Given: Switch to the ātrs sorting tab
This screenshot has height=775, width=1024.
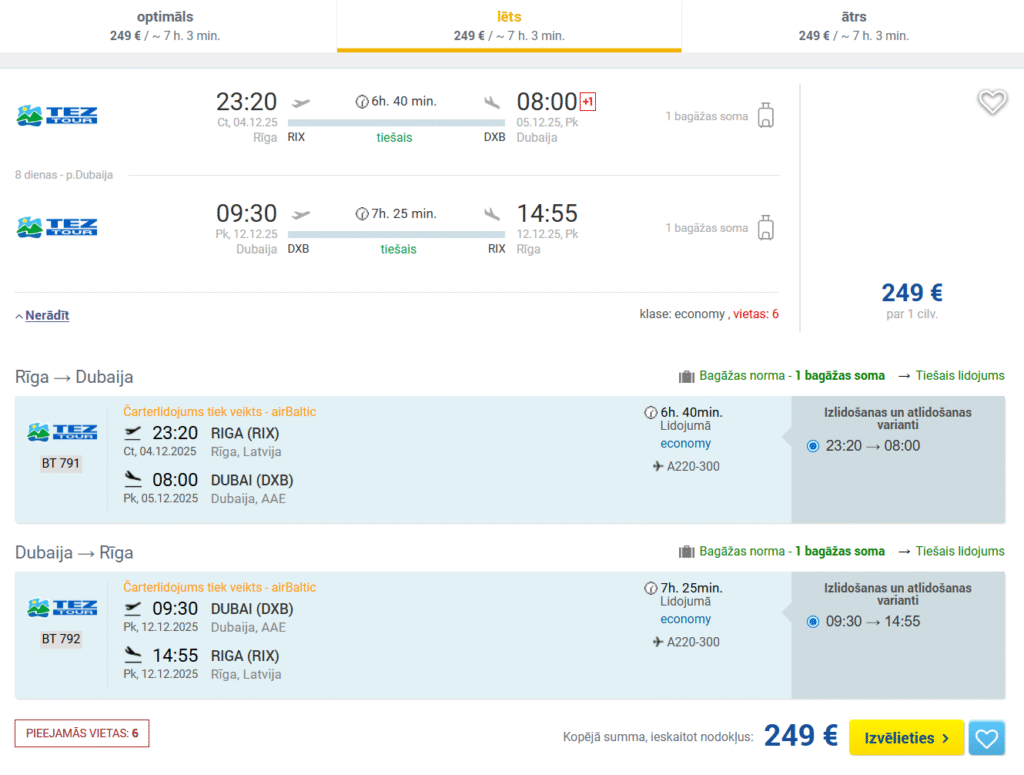Looking at the screenshot, I should [853, 25].
